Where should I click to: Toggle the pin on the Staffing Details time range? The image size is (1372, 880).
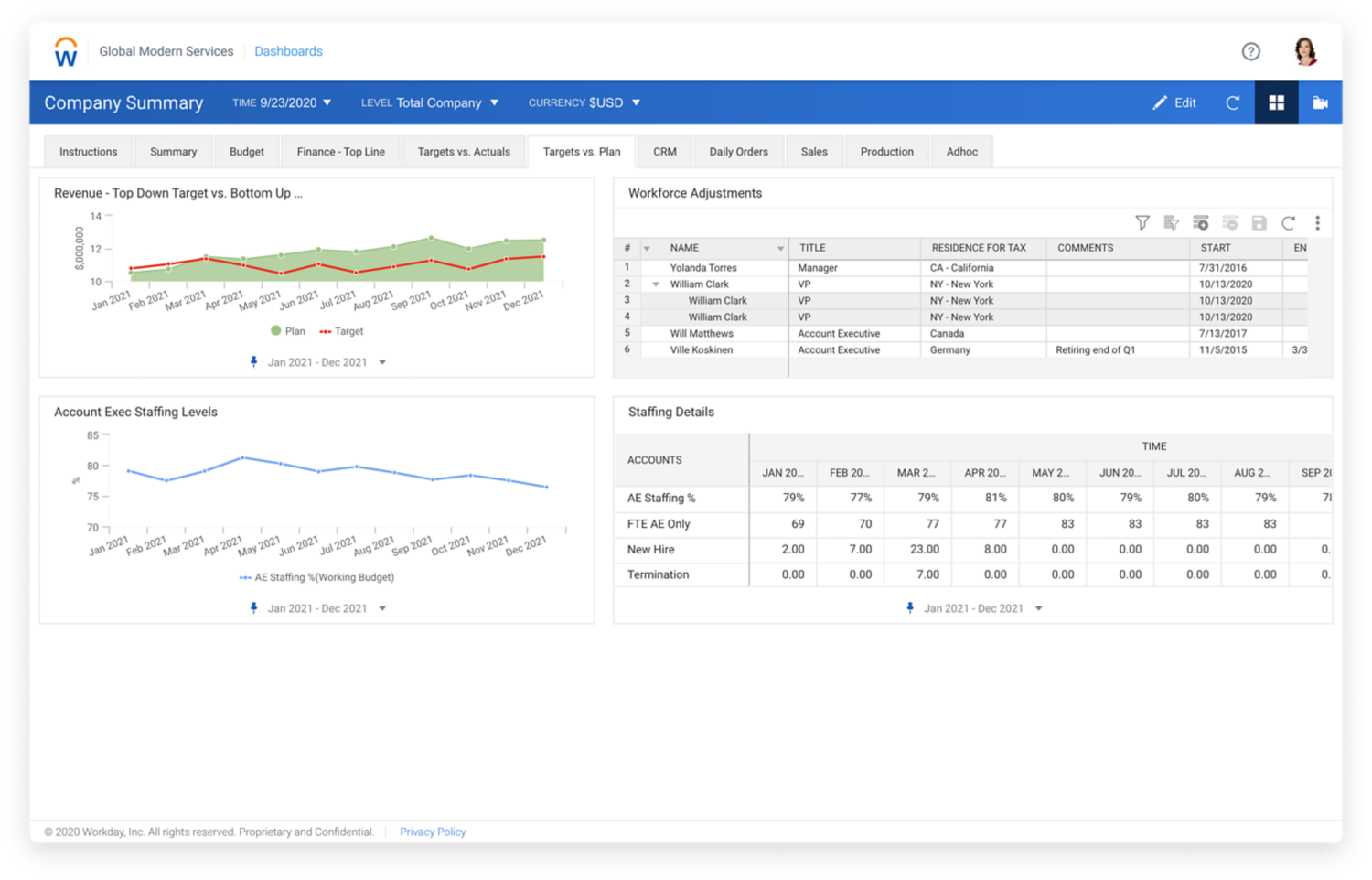coord(910,607)
